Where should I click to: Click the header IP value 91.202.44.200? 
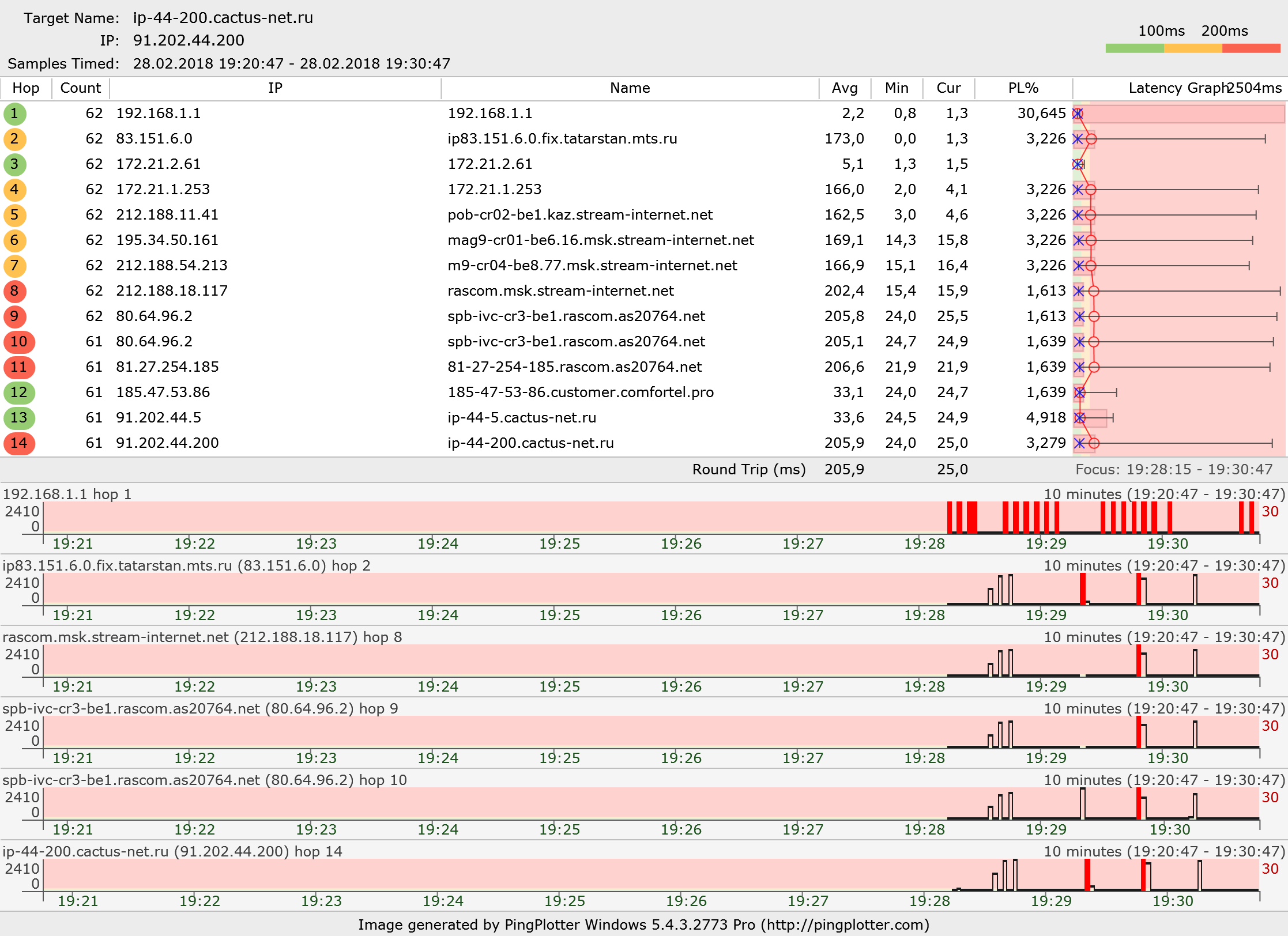[189, 40]
